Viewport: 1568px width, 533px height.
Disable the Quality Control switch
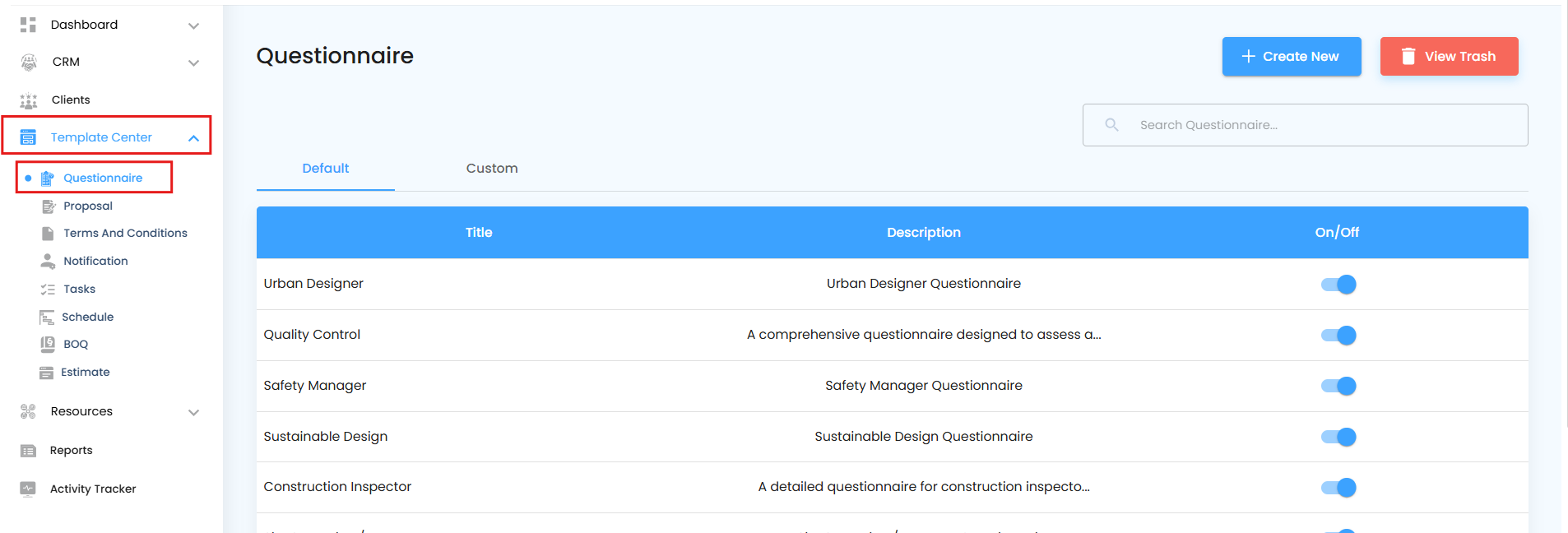click(1338, 336)
